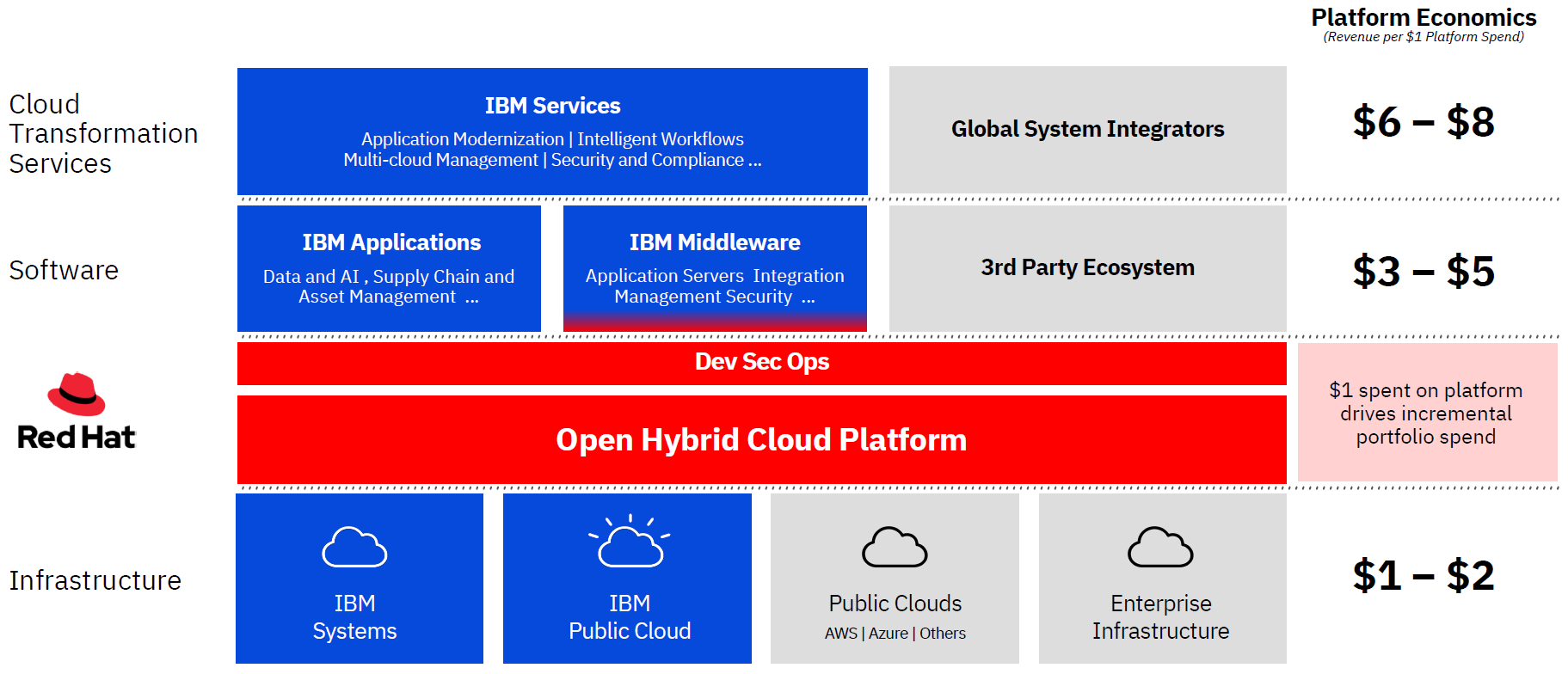Click the Red Hat fedora logo icon
The width and height of the screenshot is (1568, 674).
[77, 395]
